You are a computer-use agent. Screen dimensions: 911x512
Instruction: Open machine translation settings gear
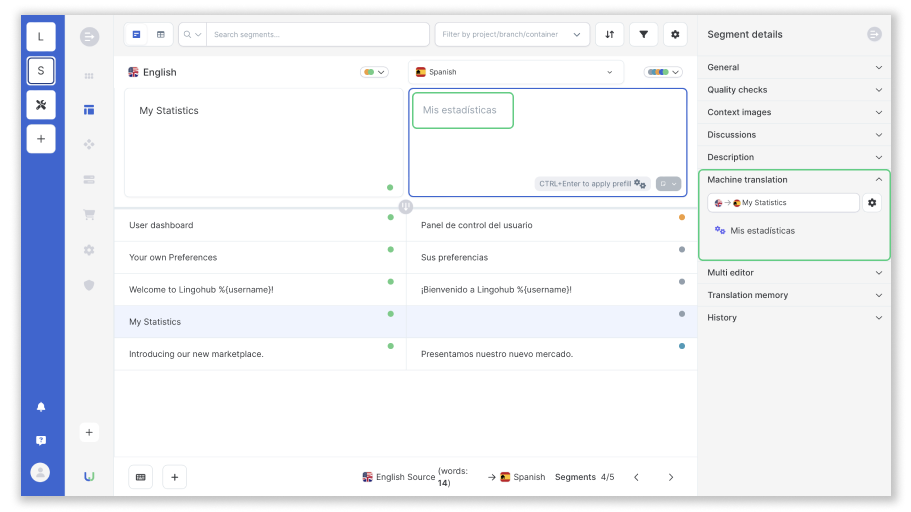[x=872, y=203]
